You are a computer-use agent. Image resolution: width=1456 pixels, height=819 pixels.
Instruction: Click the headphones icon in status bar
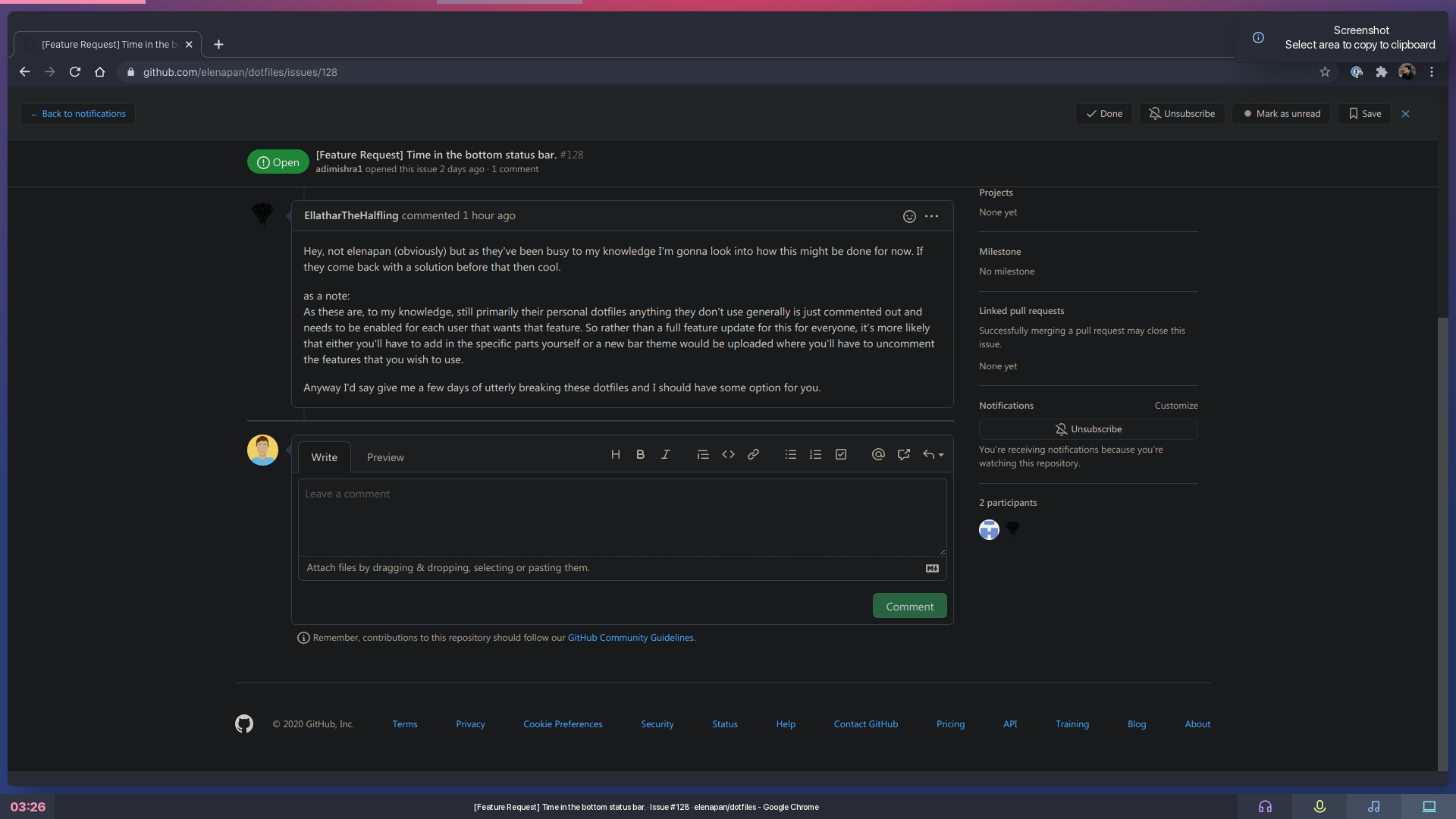pyautogui.click(x=1265, y=807)
